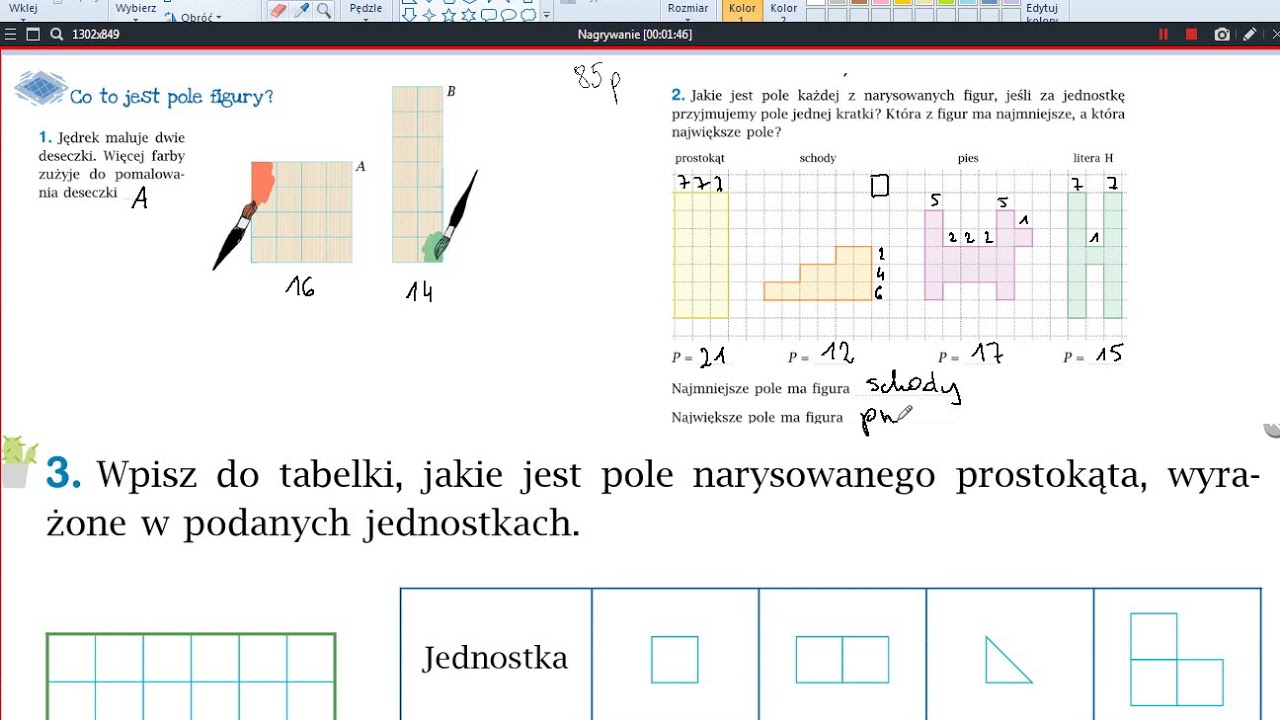Pick the pink color swatch
This screenshot has height=720, width=1280.
pyautogui.click(x=880, y=3)
